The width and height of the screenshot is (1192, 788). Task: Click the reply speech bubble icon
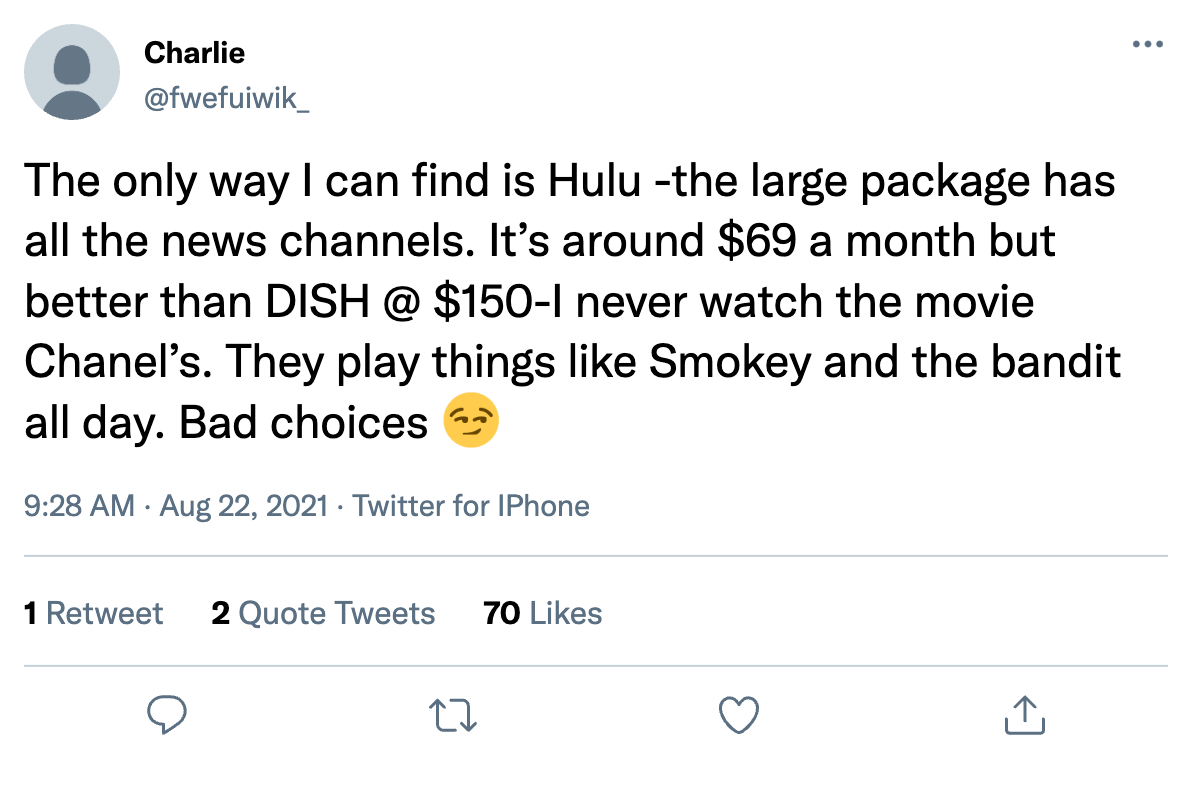pos(169,715)
